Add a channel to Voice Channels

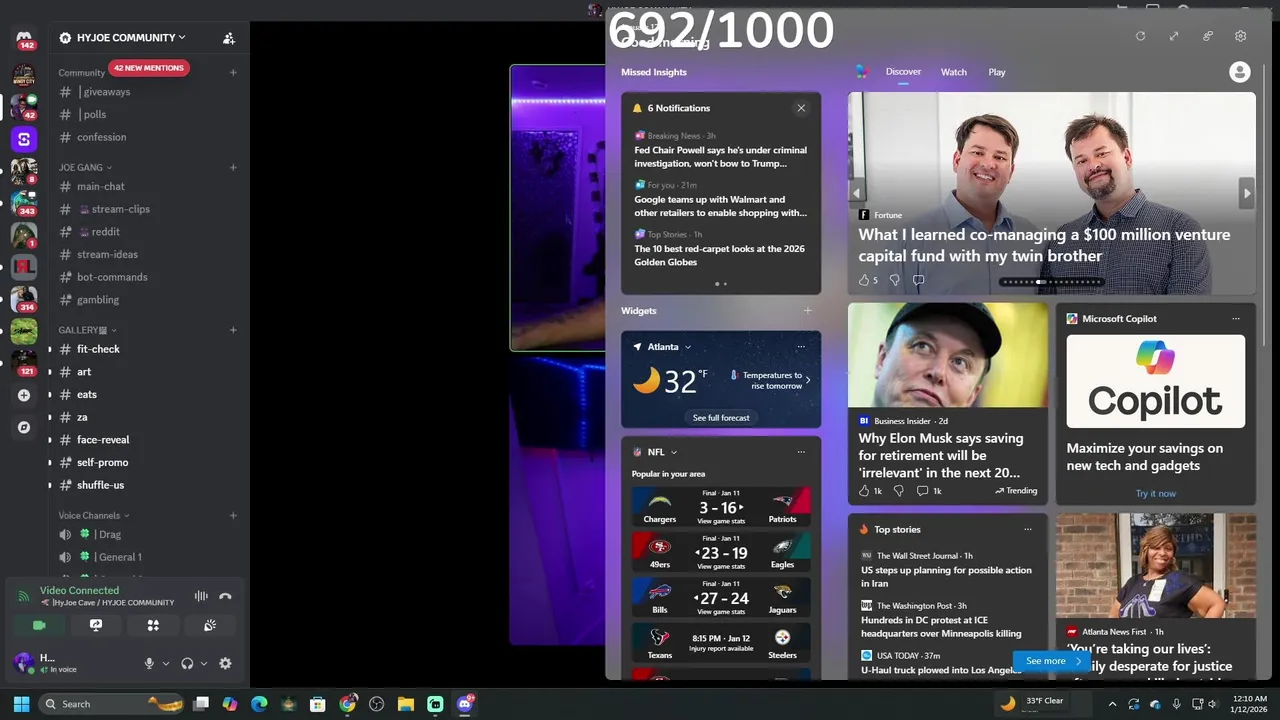pyautogui.click(x=233, y=516)
